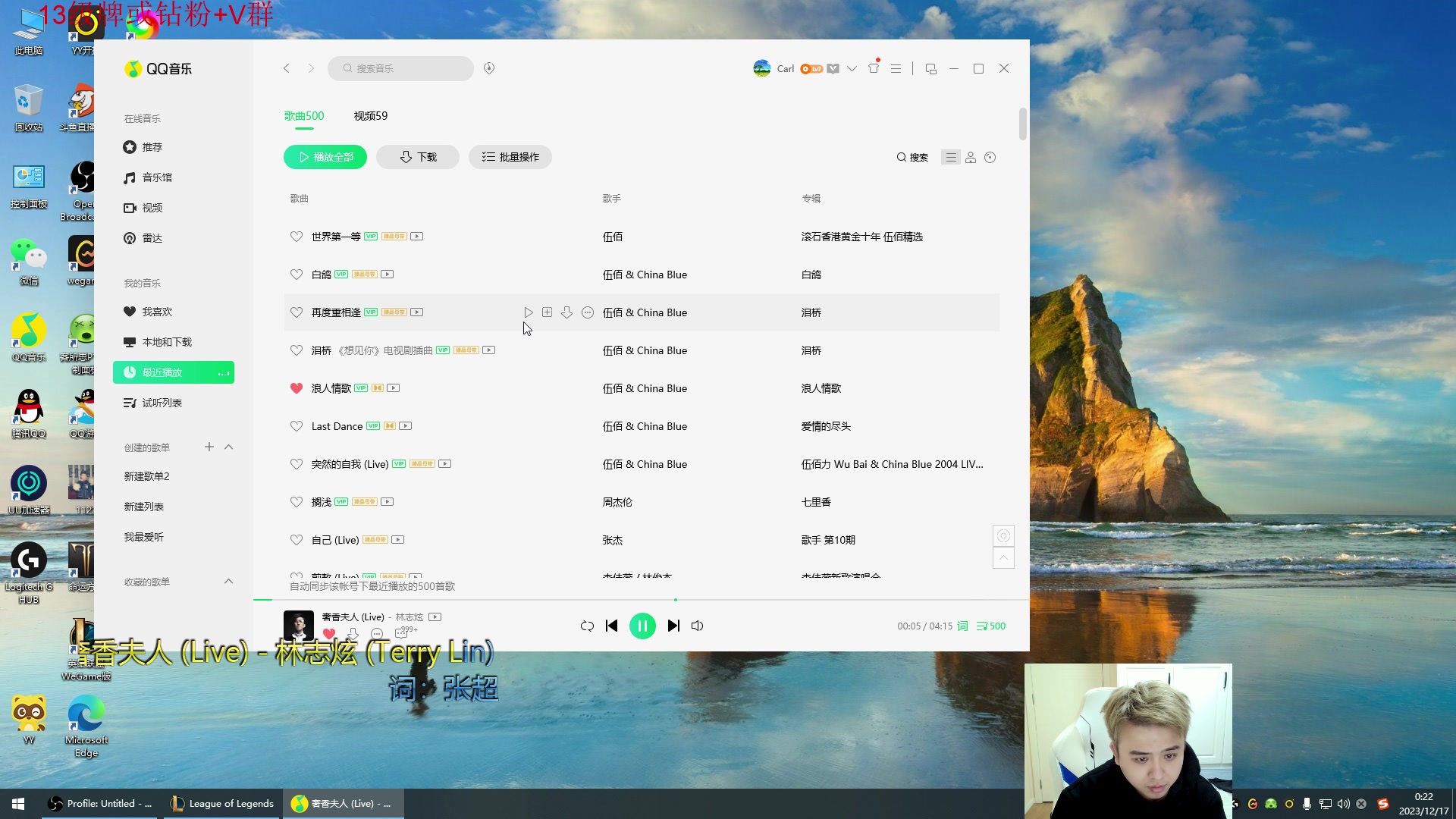Open artist 周杰伦
Image resolution: width=1456 pixels, height=819 pixels.
(617, 502)
